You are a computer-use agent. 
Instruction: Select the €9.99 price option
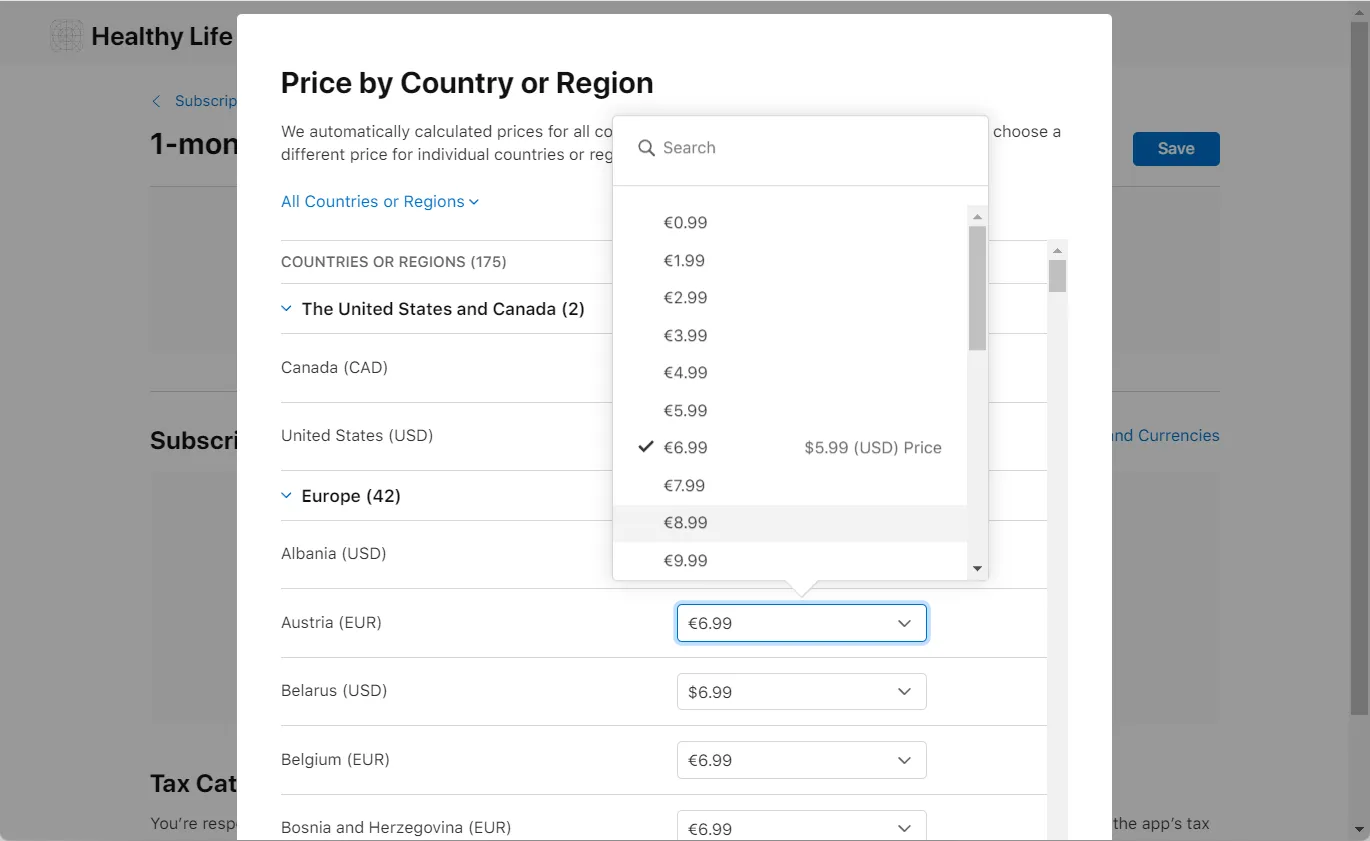pyautogui.click(x=685, y=560)
